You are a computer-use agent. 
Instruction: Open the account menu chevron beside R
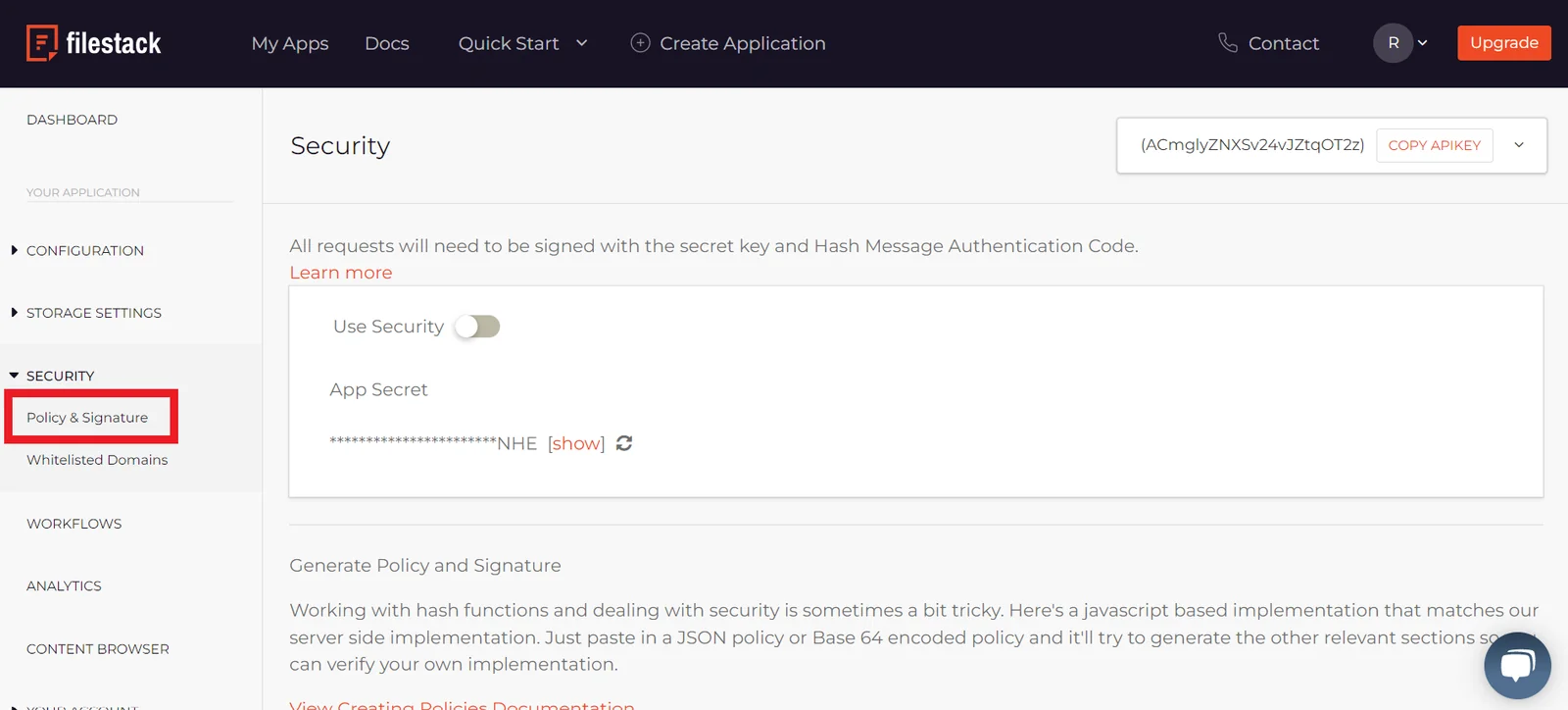click(1423, 43)
